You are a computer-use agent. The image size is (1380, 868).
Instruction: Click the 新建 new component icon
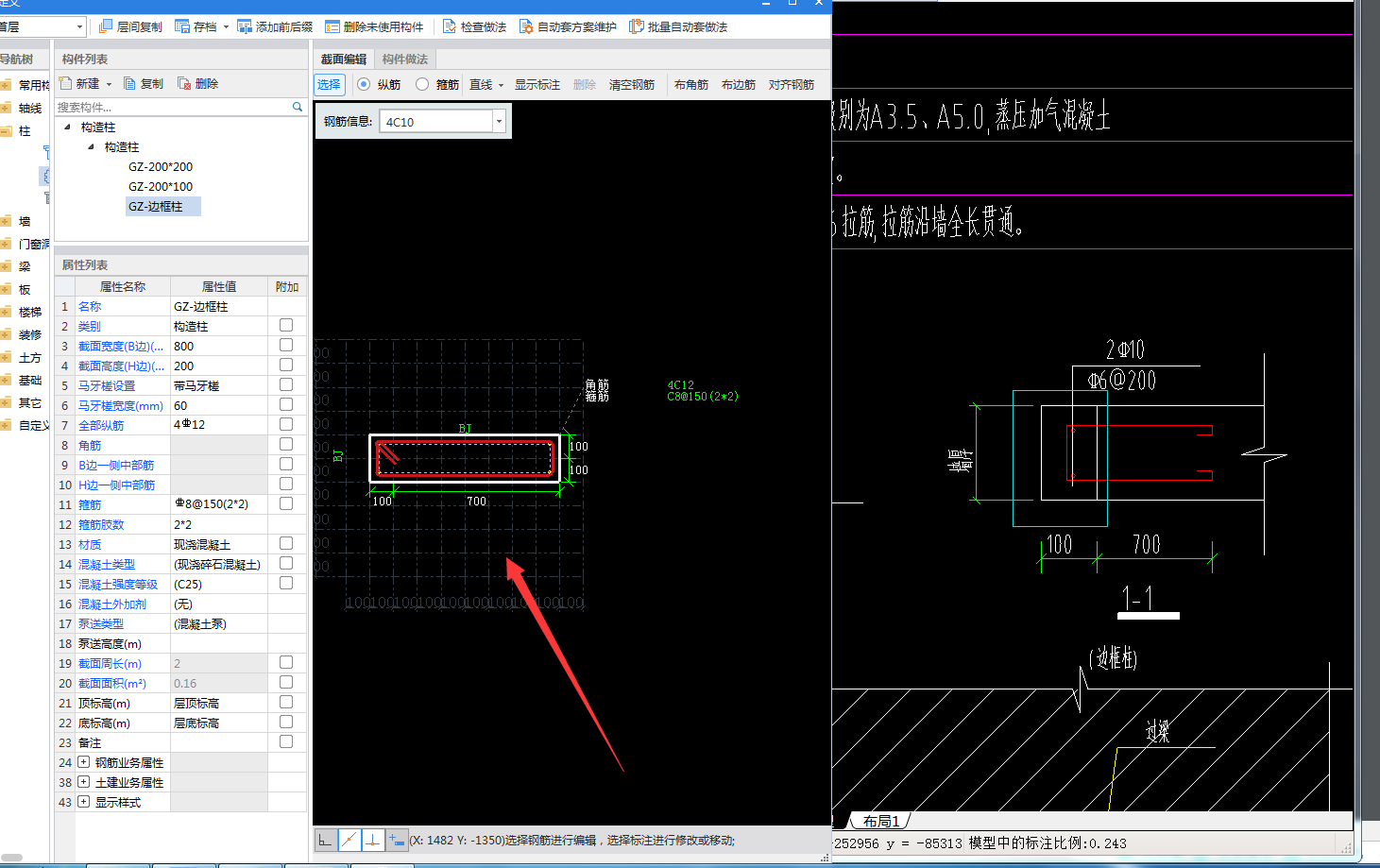[65, 83]
